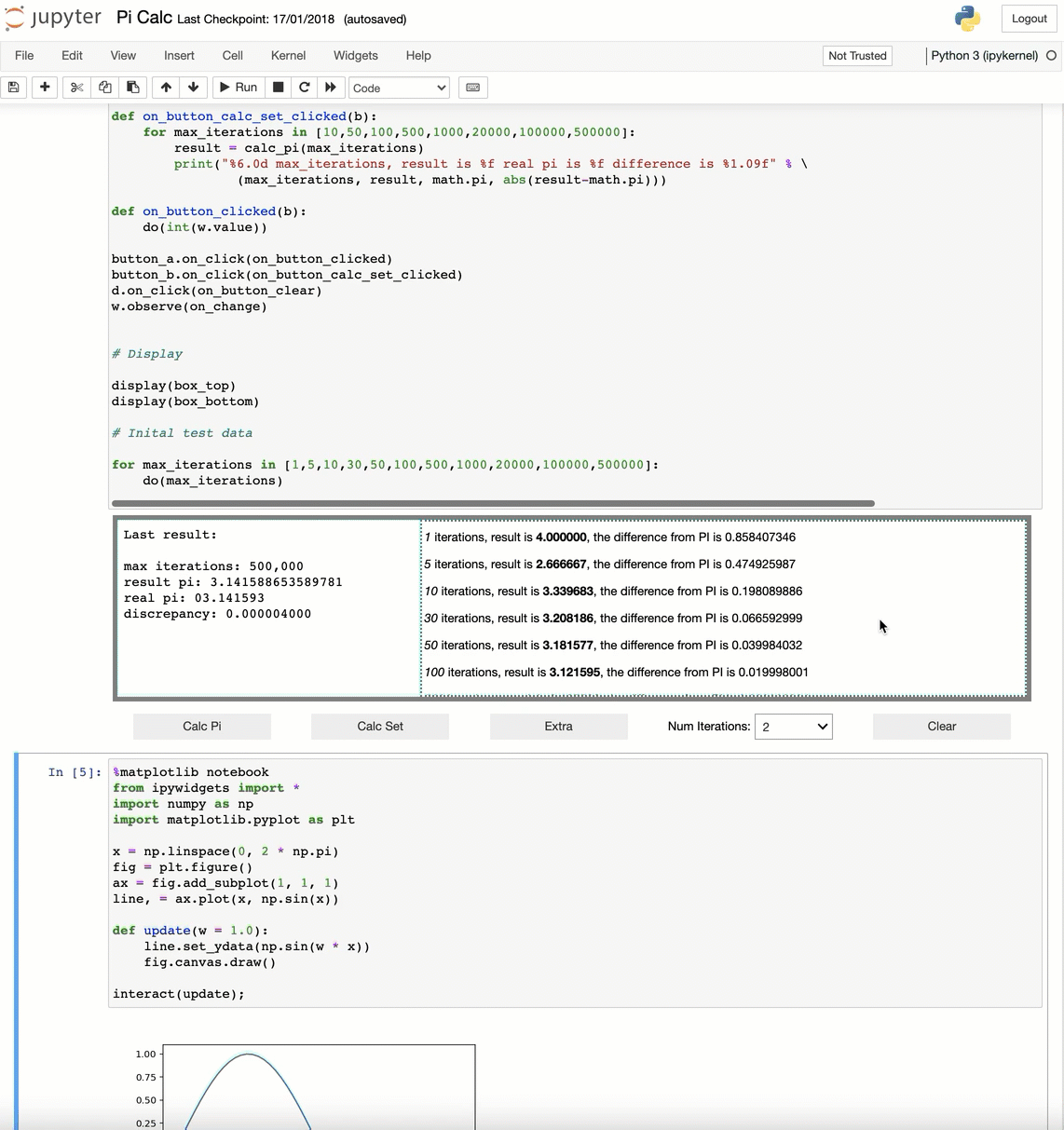The image size is (1064, 1130).
Task: Restart kernel and run all cells
Action: 331,88
